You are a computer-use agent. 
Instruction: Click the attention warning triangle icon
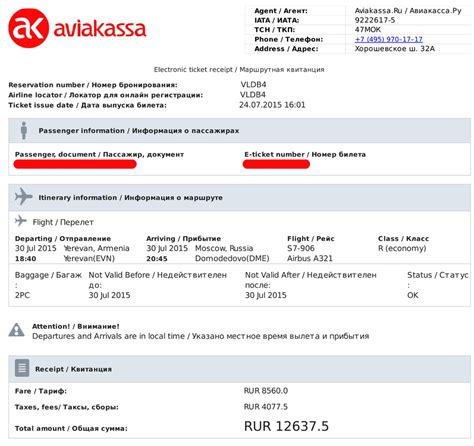(16, 330)
